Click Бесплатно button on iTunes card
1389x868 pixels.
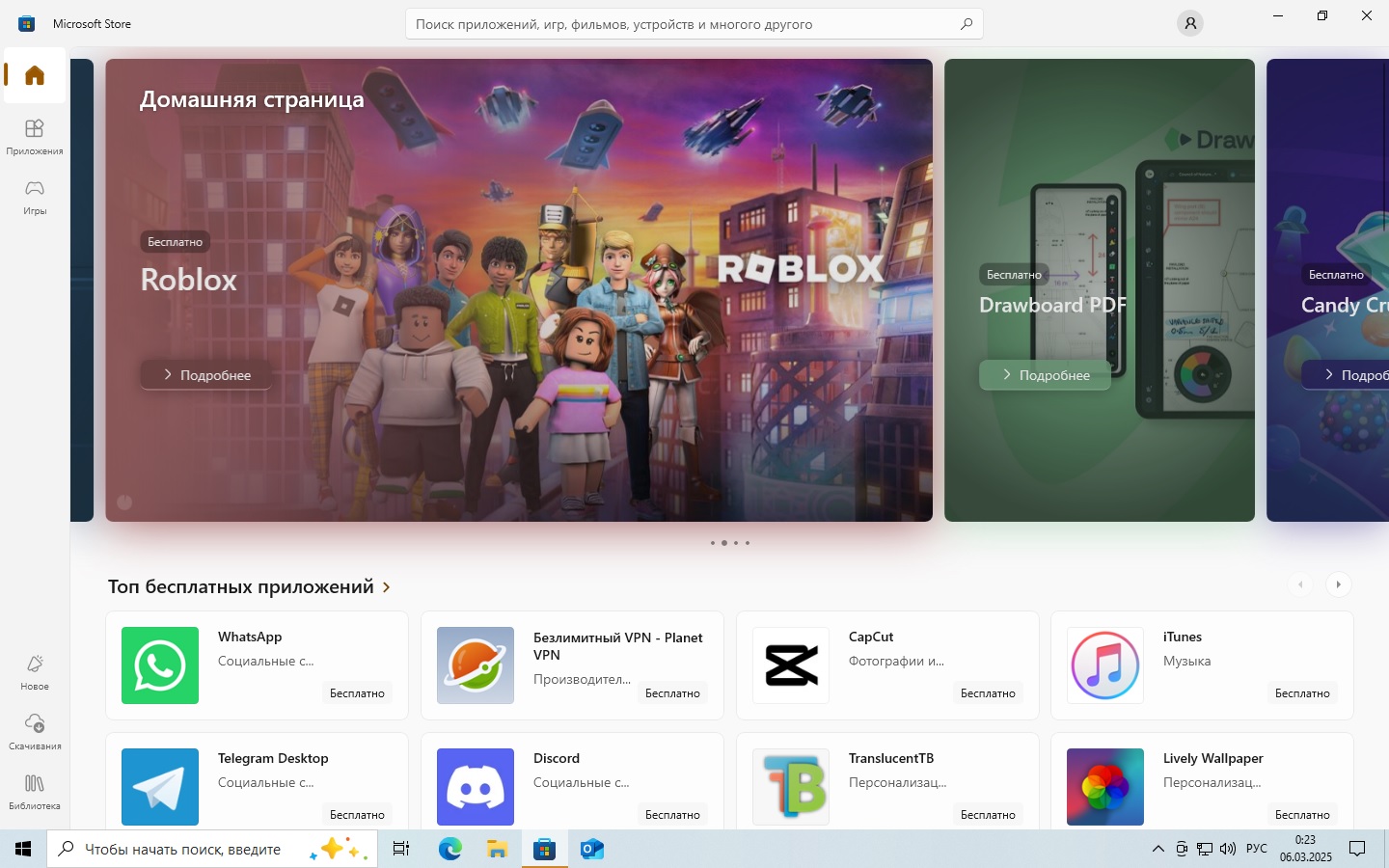coord(1302,692)
